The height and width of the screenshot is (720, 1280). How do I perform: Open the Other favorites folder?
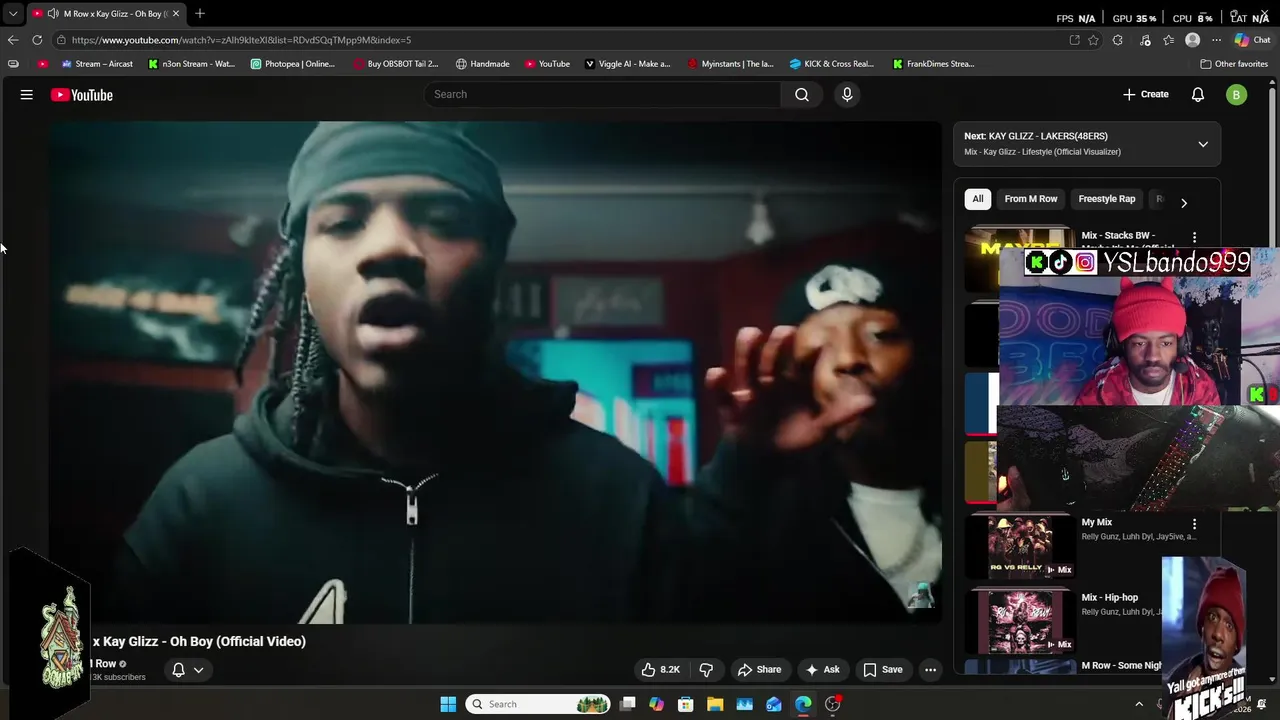[x=1234, y=64]
